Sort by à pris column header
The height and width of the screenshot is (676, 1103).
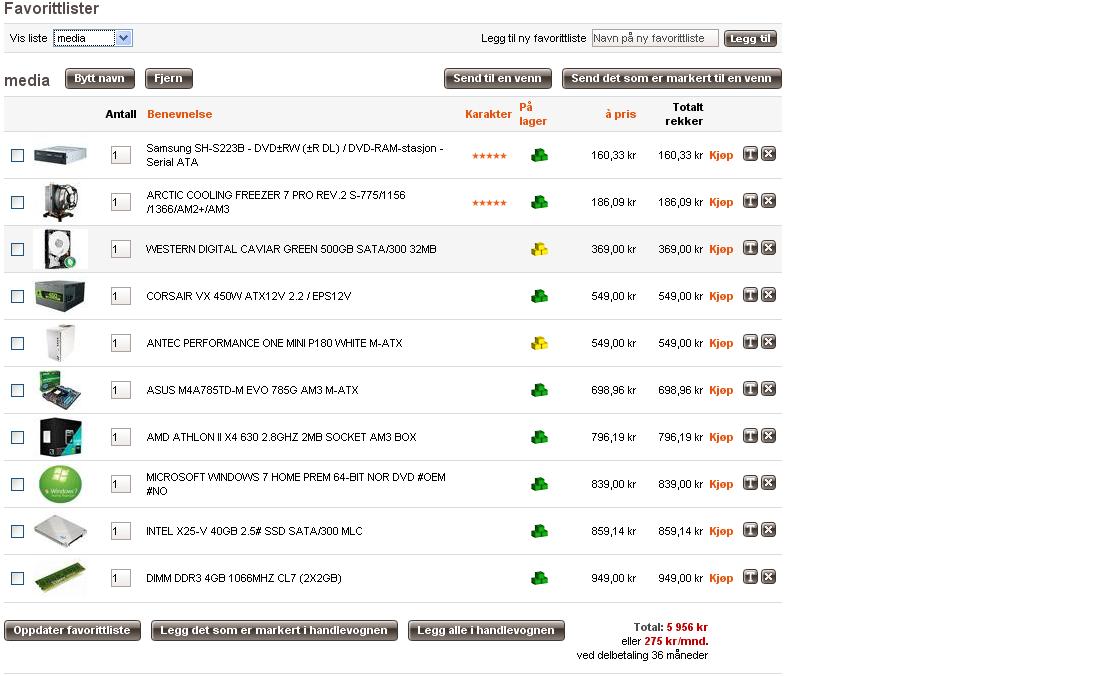tap(620, 114)
